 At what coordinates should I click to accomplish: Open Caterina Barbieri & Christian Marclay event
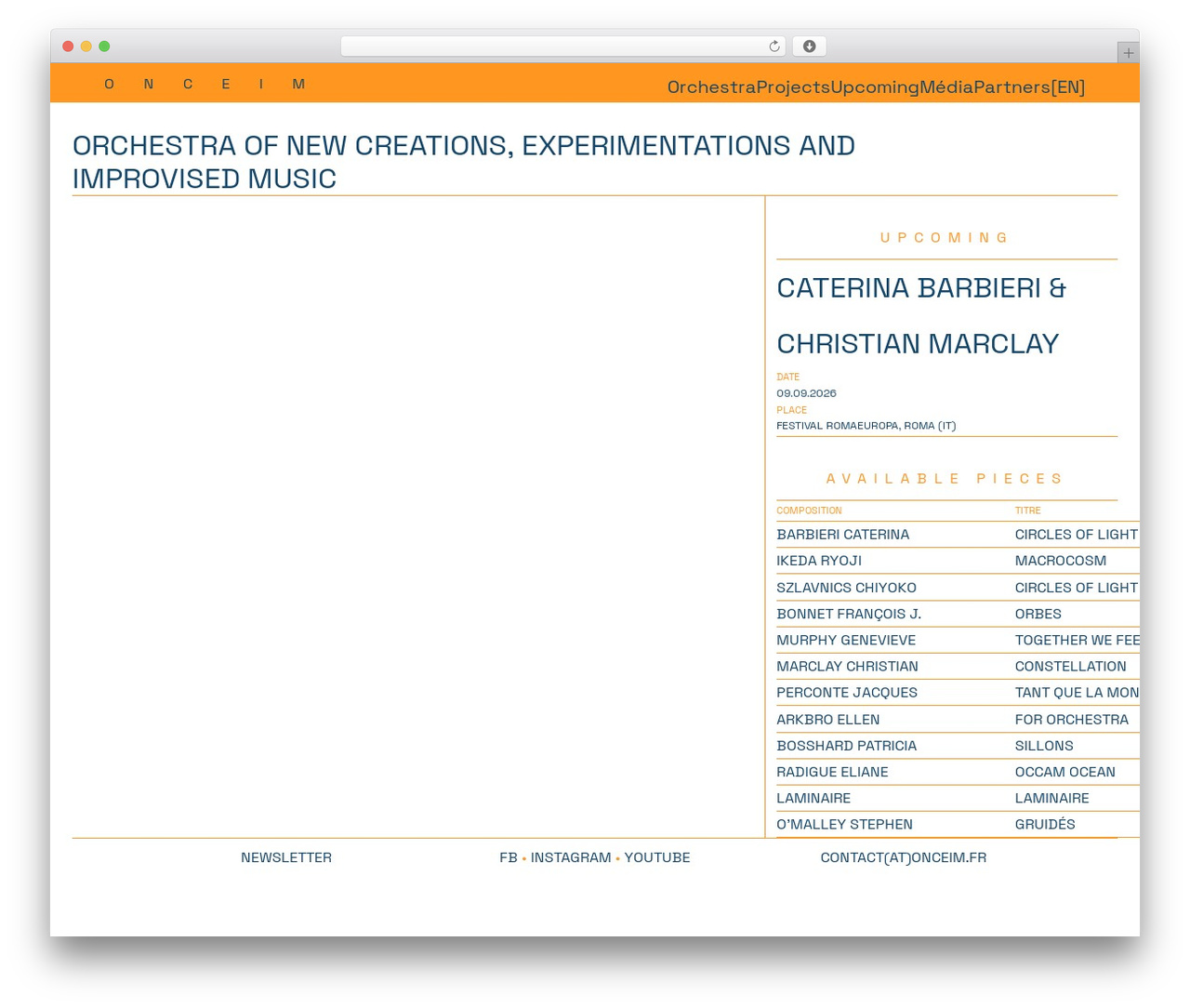921,315
